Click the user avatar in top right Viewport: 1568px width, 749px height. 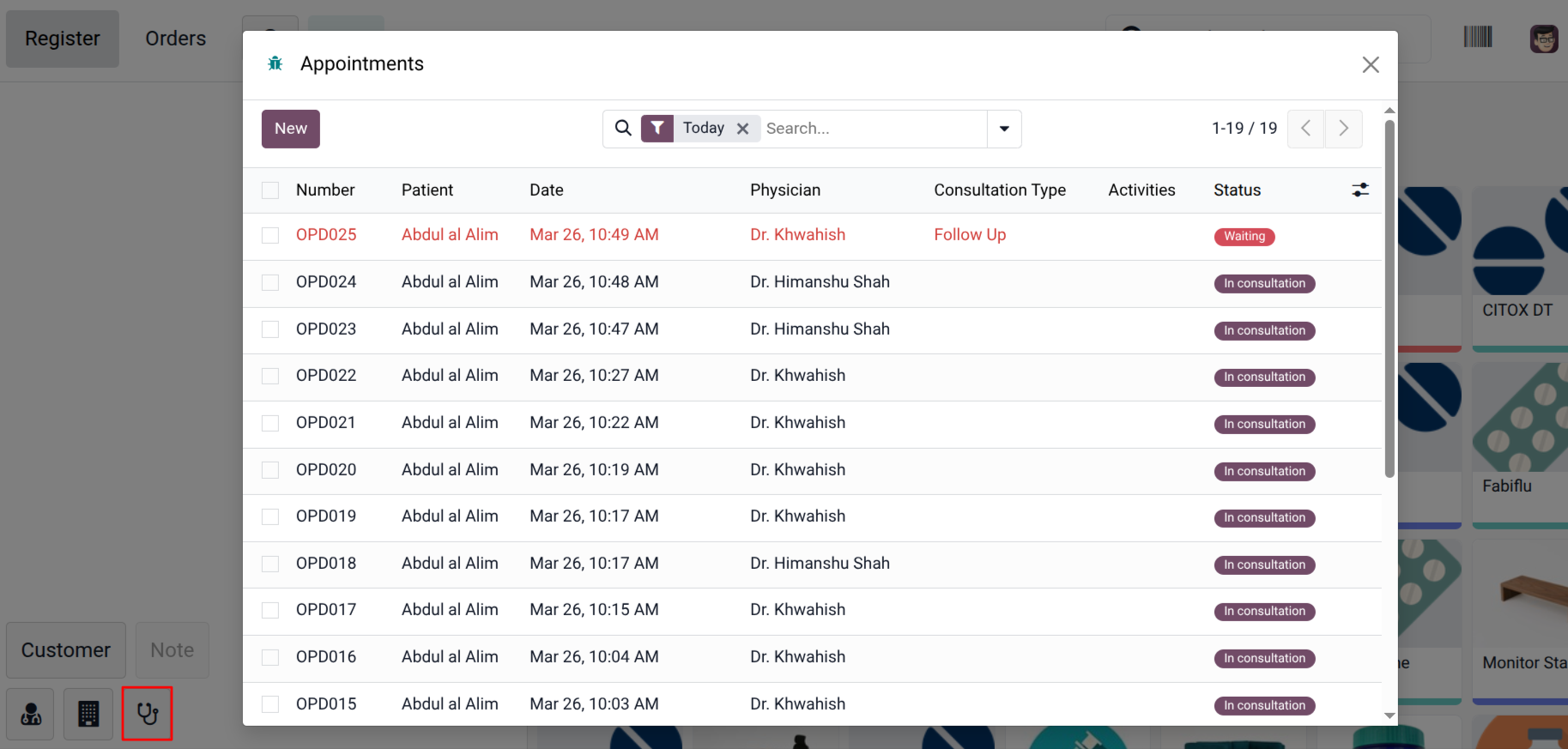(x=1543, y=39)
